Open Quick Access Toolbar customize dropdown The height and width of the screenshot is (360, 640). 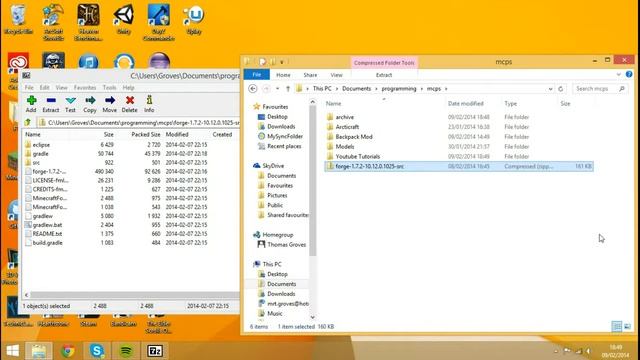(282, 62)
